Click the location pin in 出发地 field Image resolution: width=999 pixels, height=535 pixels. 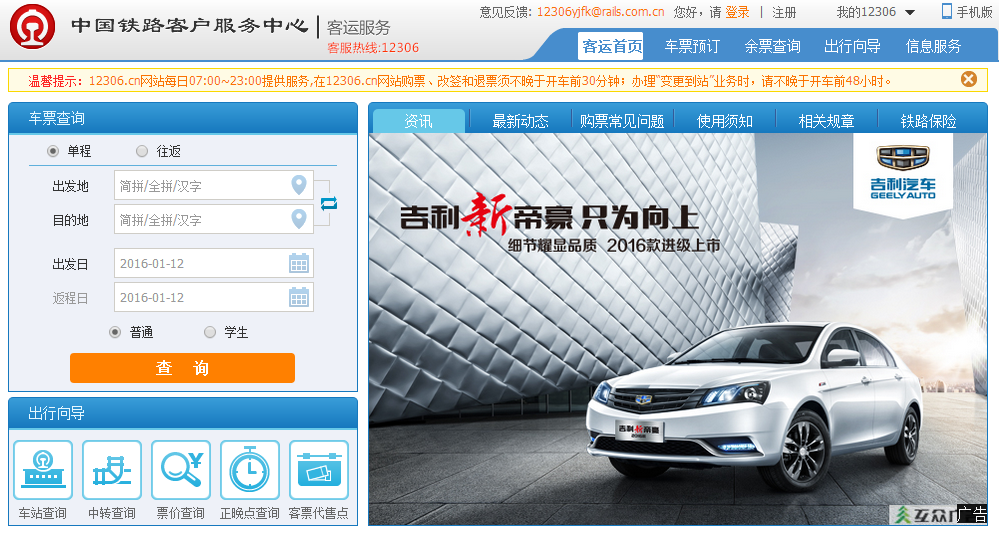299,185
